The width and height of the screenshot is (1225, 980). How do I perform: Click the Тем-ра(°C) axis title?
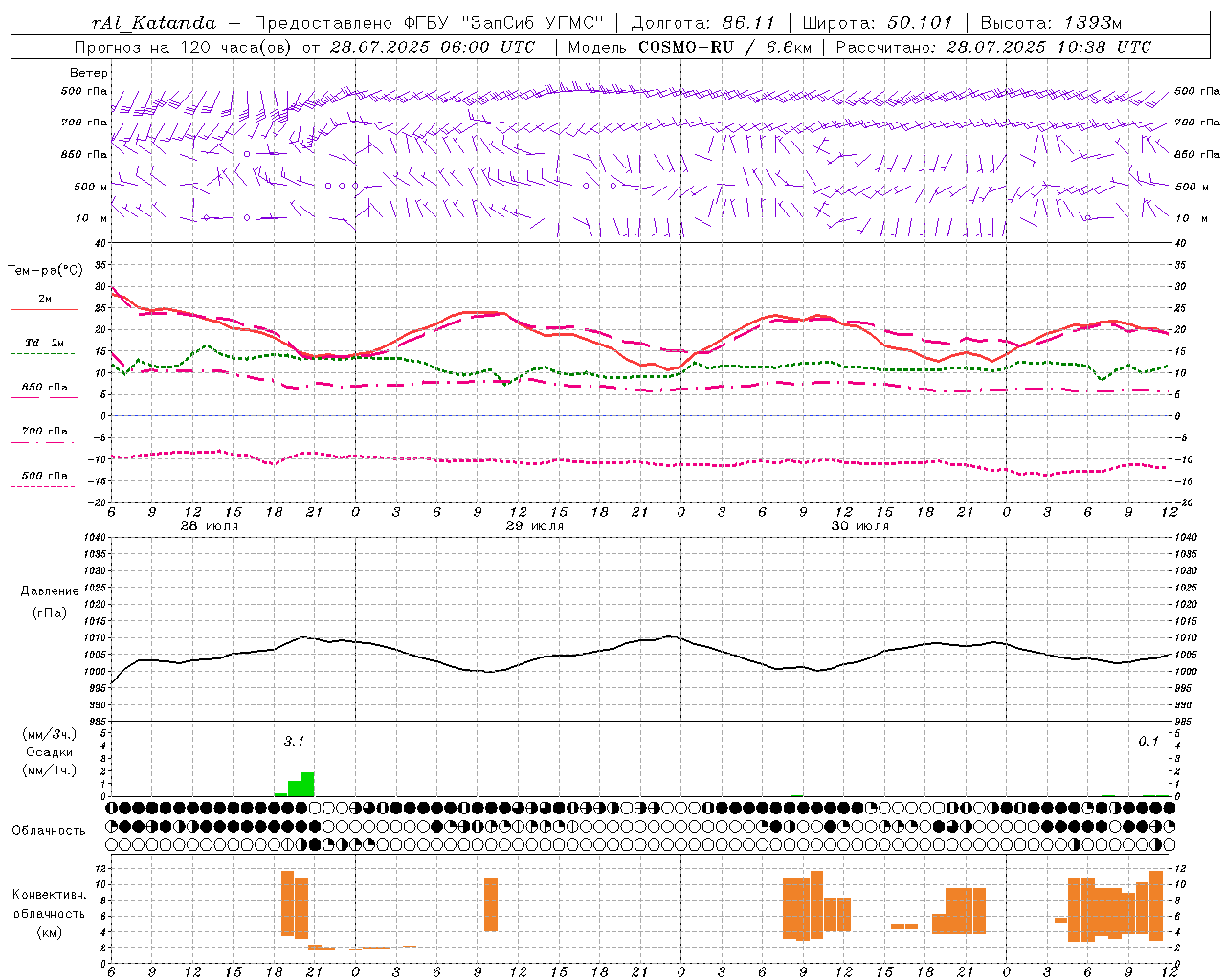coord(45,271)
